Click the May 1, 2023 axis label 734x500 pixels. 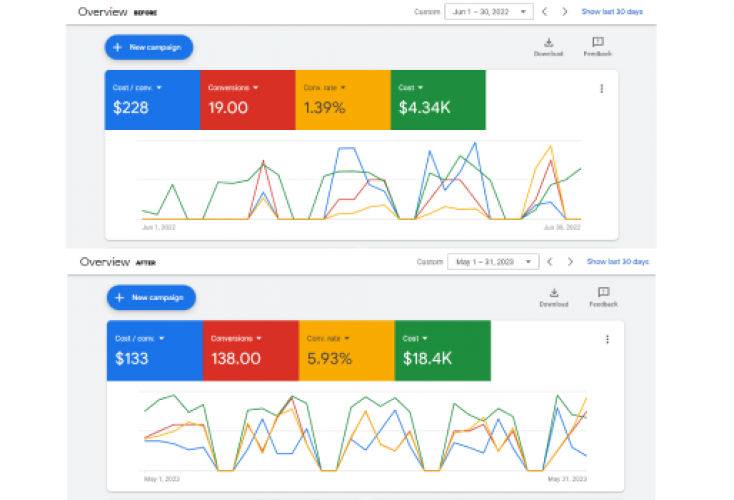pos(162,479)
